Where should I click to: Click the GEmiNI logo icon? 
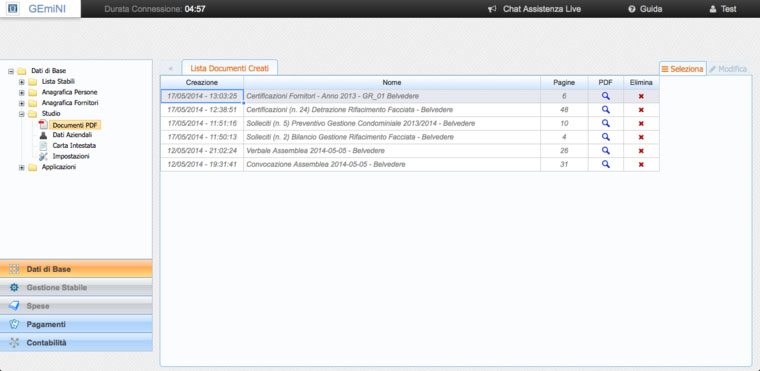click(x=13, y=9)
